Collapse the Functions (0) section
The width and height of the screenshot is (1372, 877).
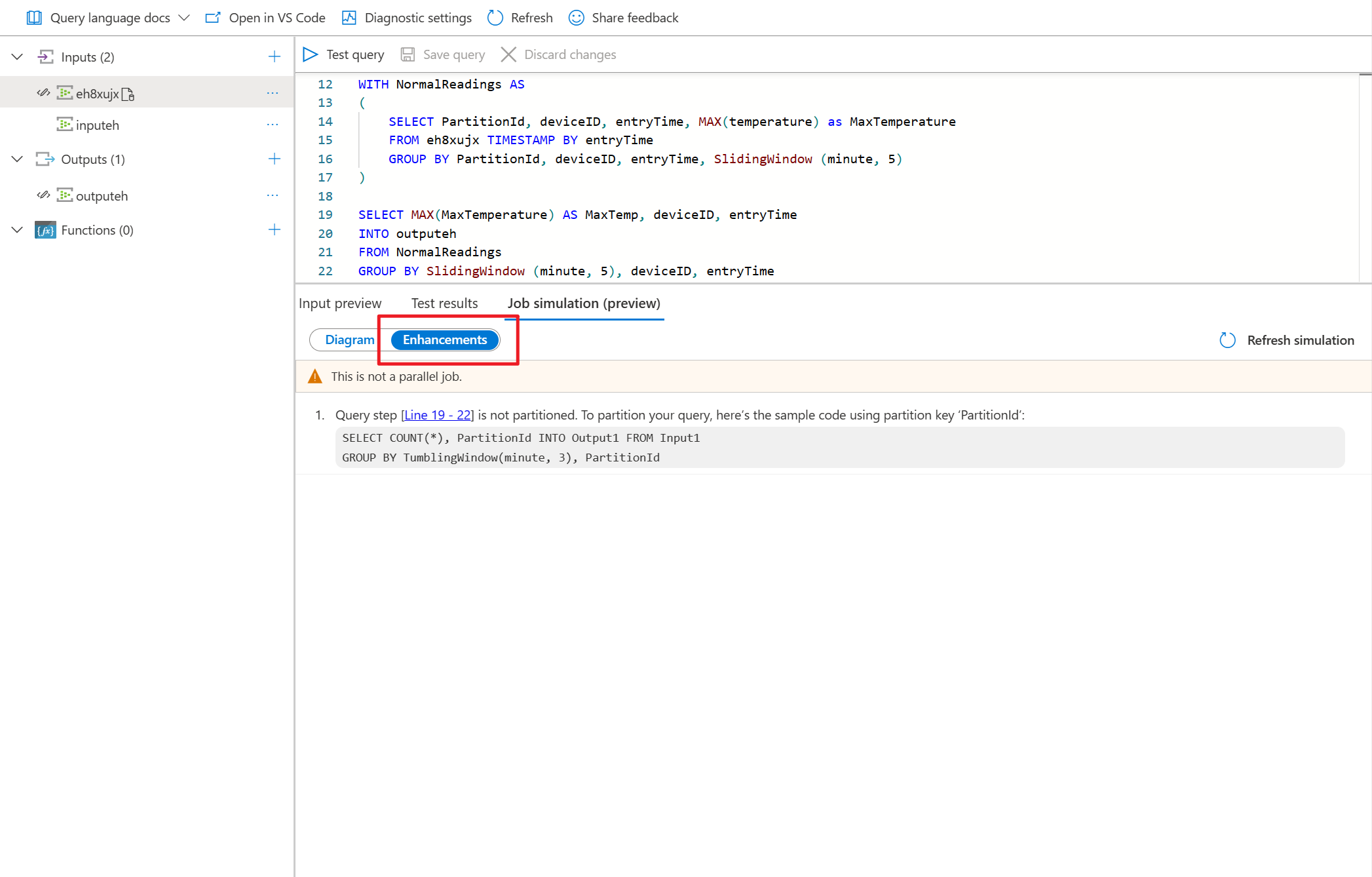18,230
